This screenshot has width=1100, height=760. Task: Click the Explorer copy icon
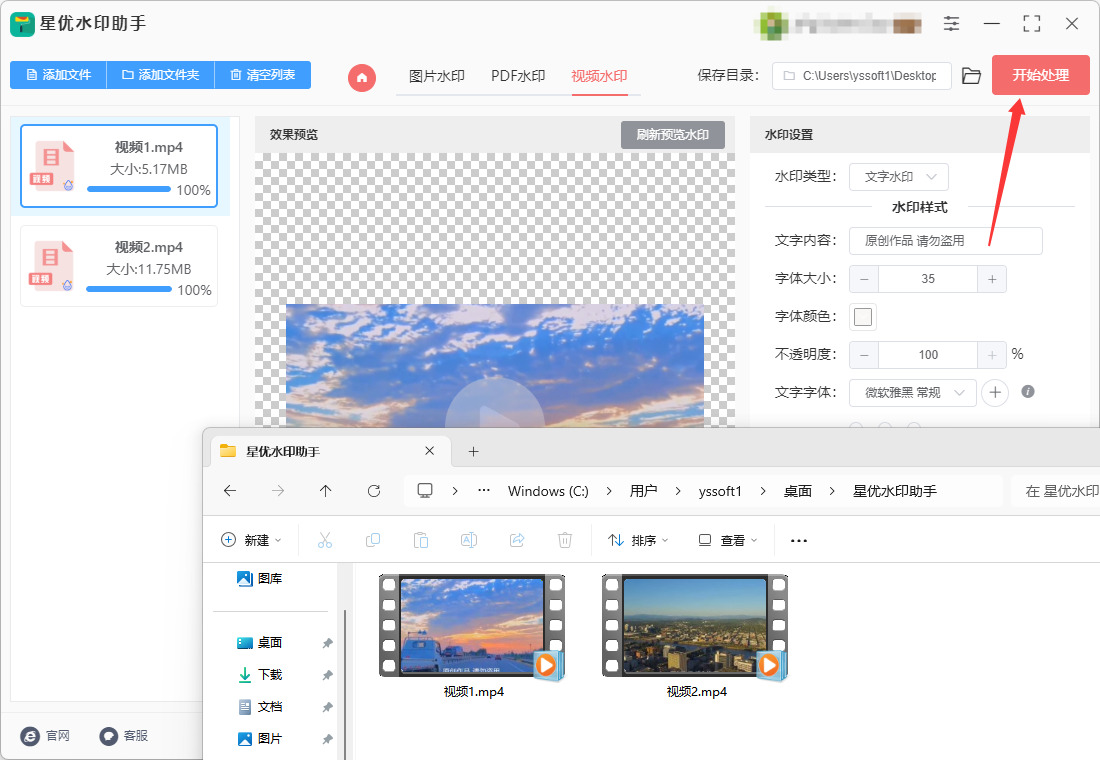[x=373, y=540]
